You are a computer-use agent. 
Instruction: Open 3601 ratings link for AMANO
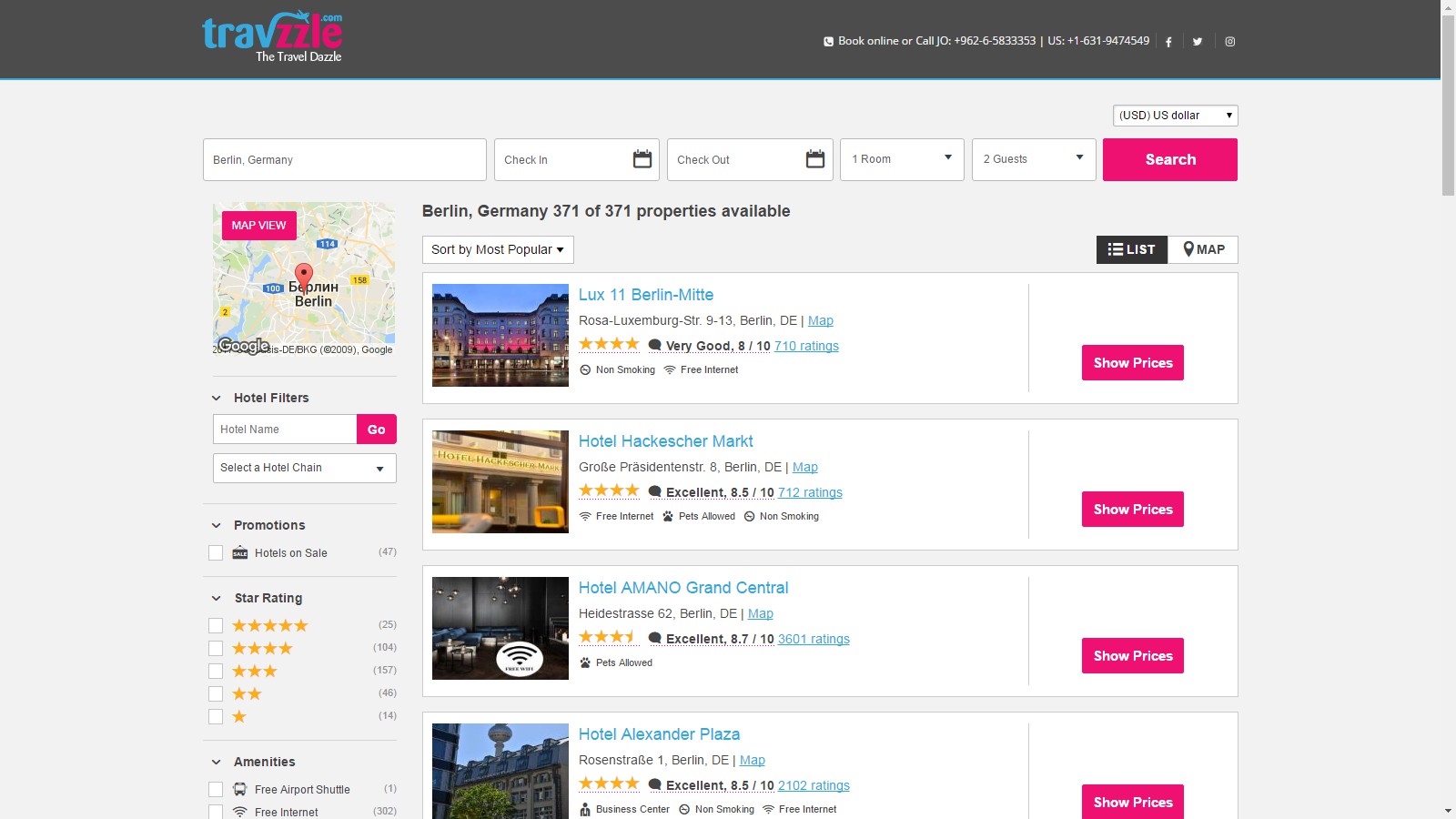pos(814,639)
